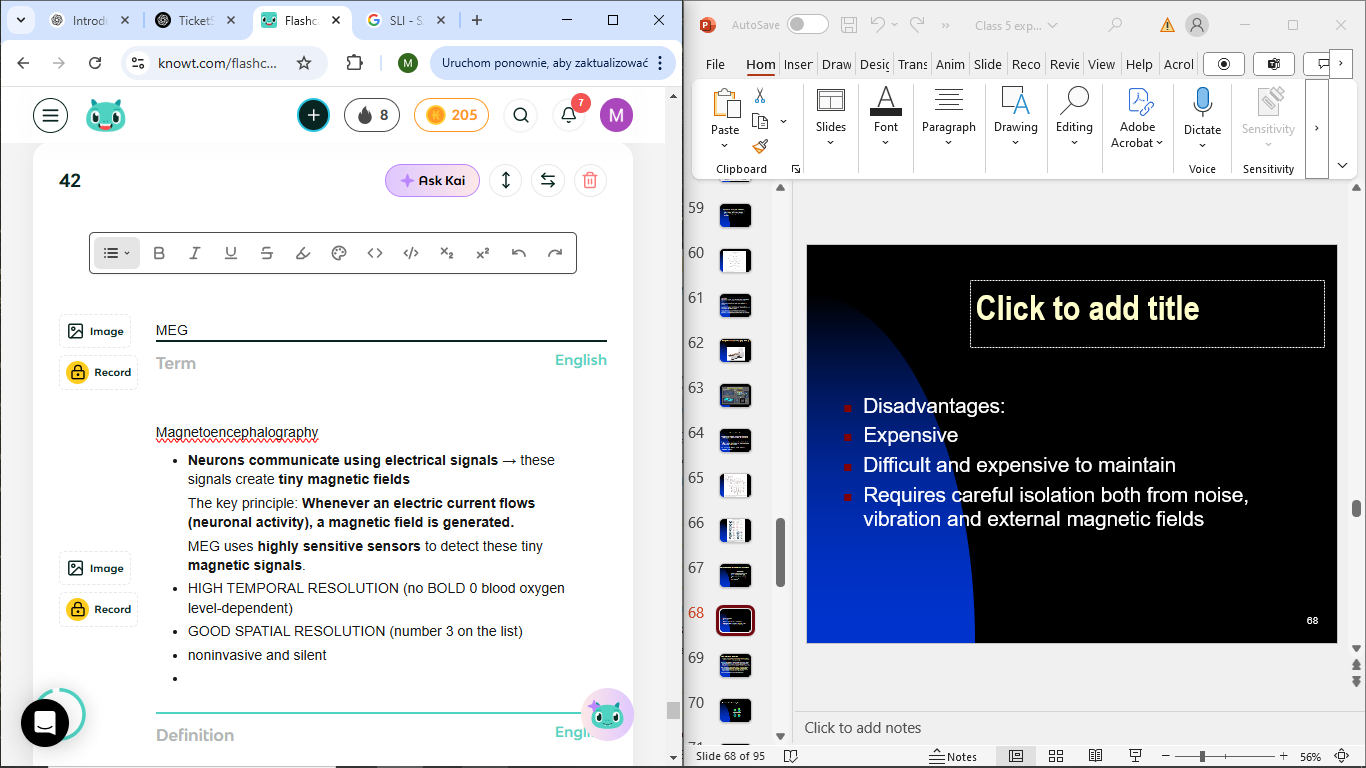Insert inline code in Knowt editor
The height and width of the screenshot is (768, 1366).
pos(375,253)
